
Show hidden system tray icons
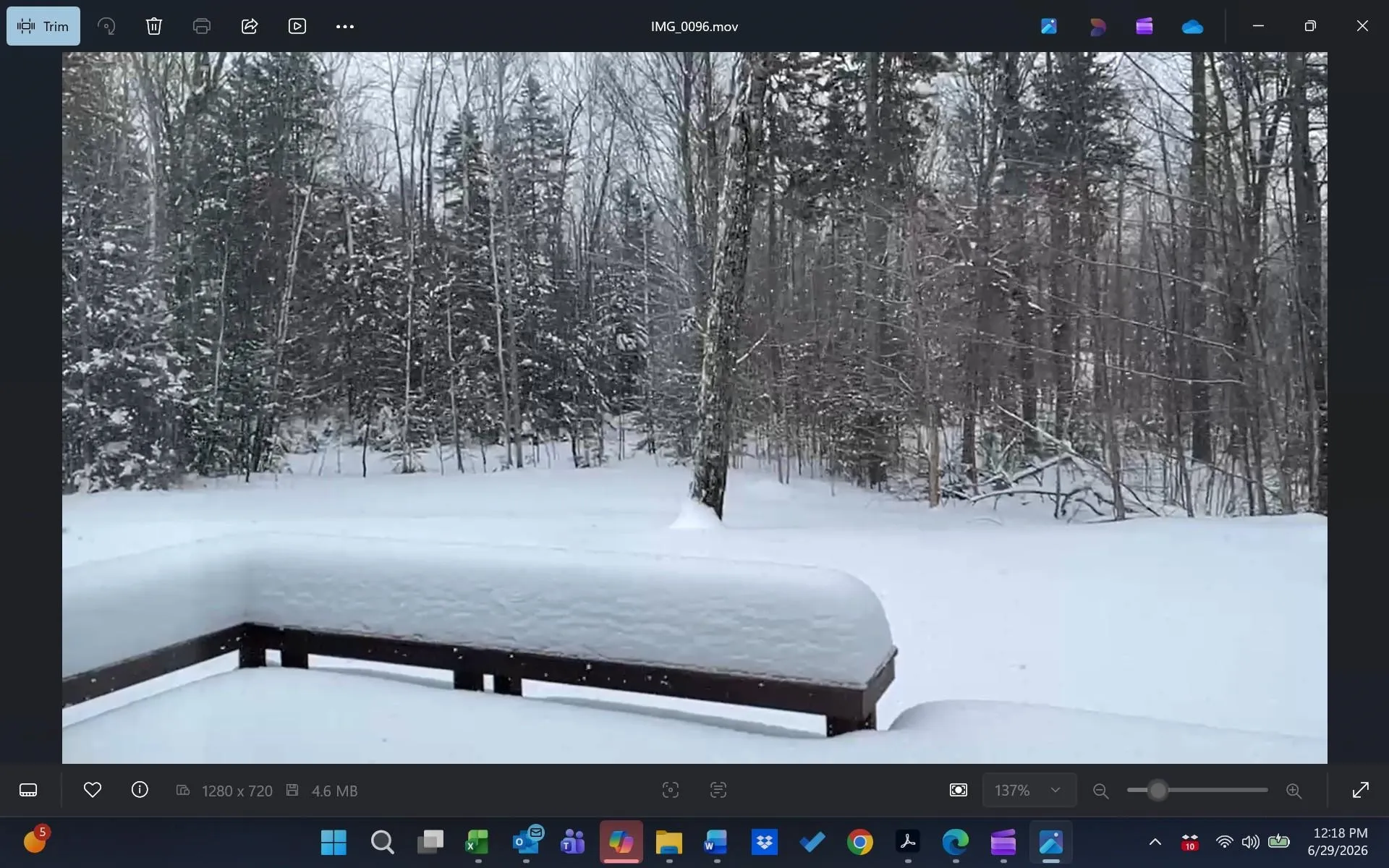(1155, 842)
